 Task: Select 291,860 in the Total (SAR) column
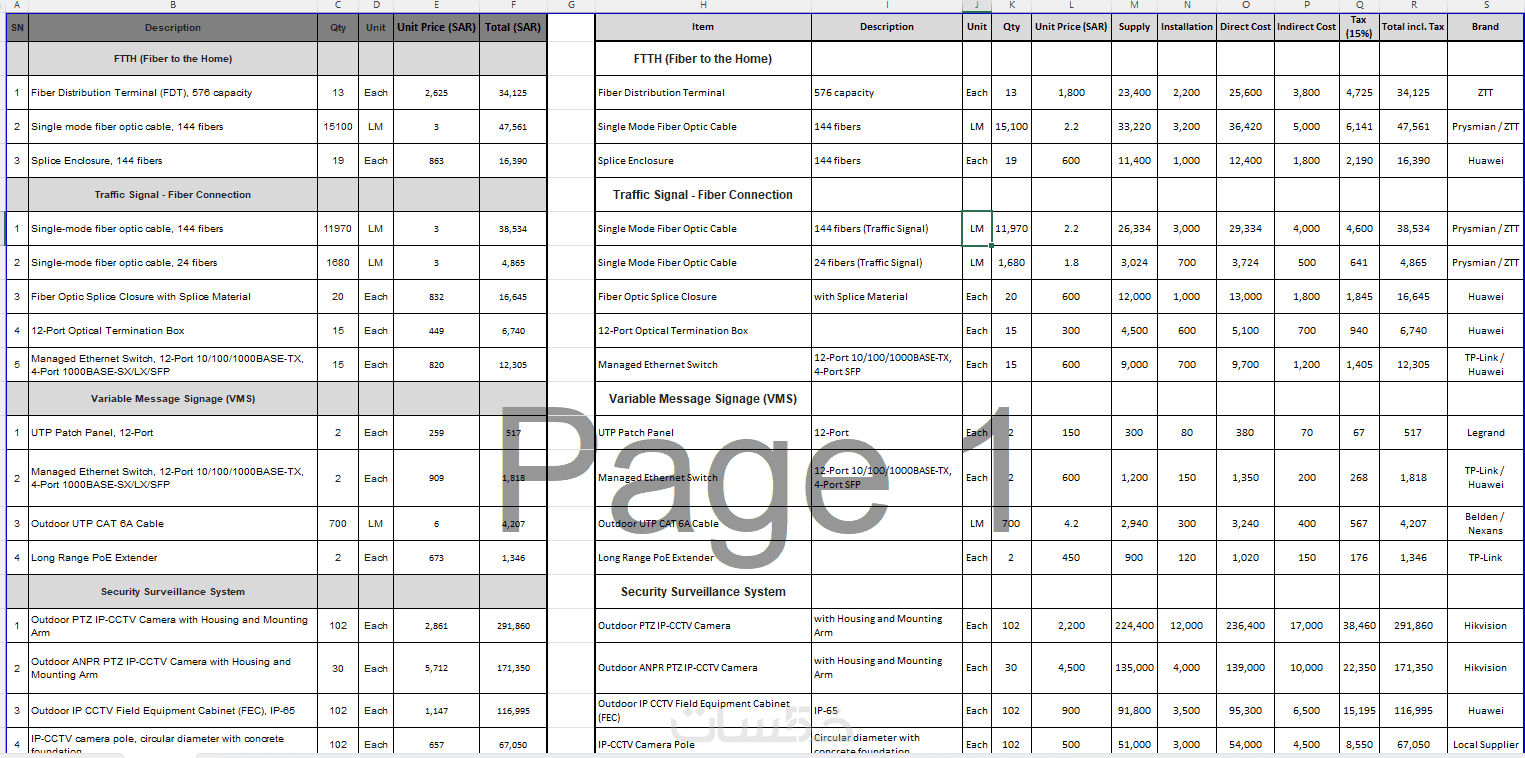(513, 626)
